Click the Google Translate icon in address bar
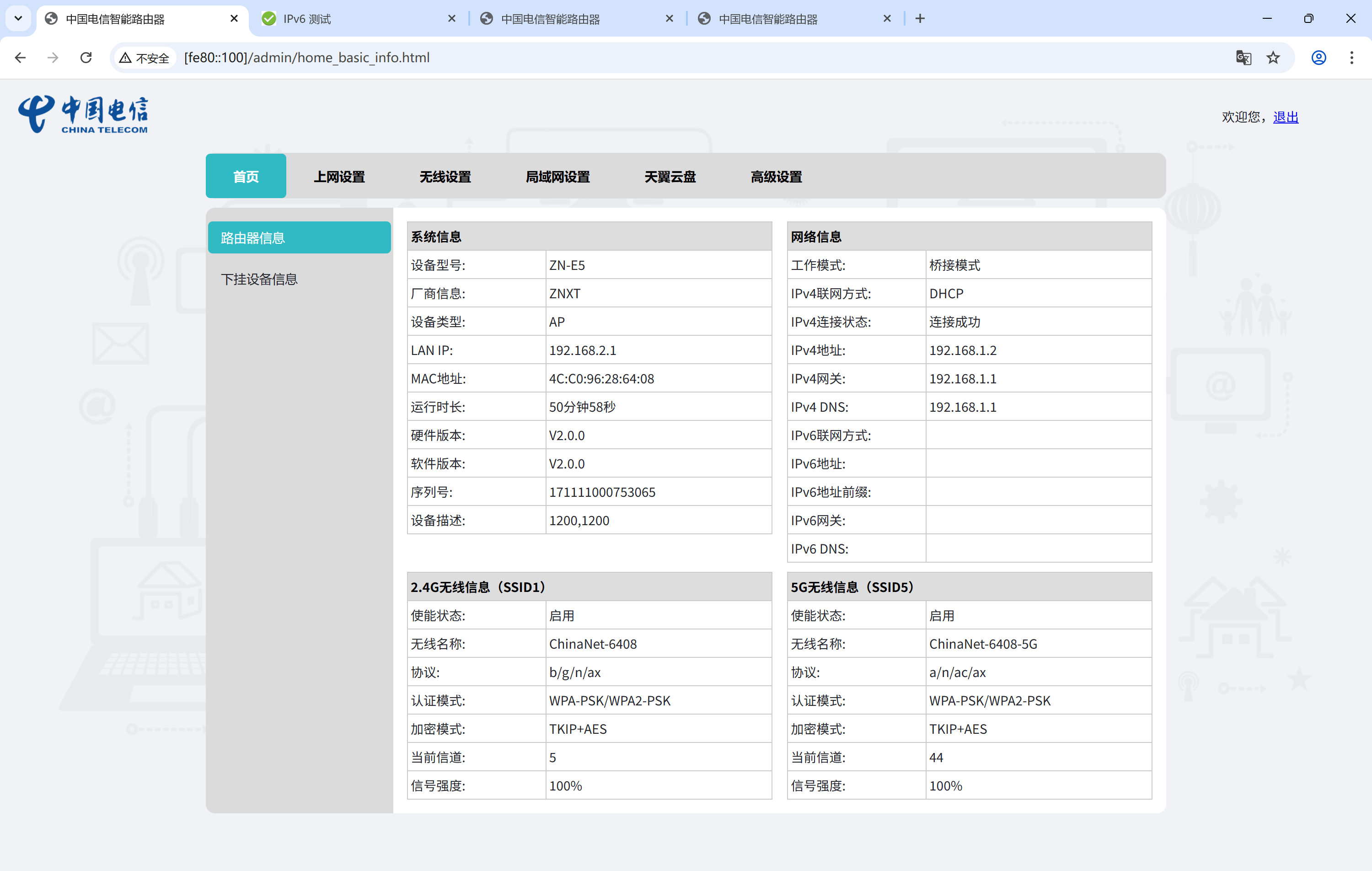Viewport: 1372px width, 871px height. pos(1243,58)
